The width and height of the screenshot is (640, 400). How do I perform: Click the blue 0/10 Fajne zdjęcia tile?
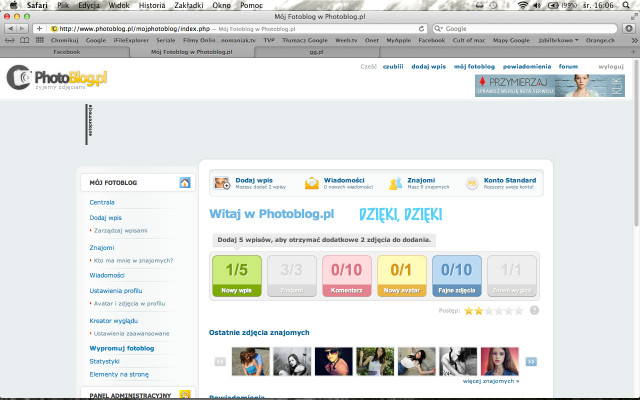457,276
